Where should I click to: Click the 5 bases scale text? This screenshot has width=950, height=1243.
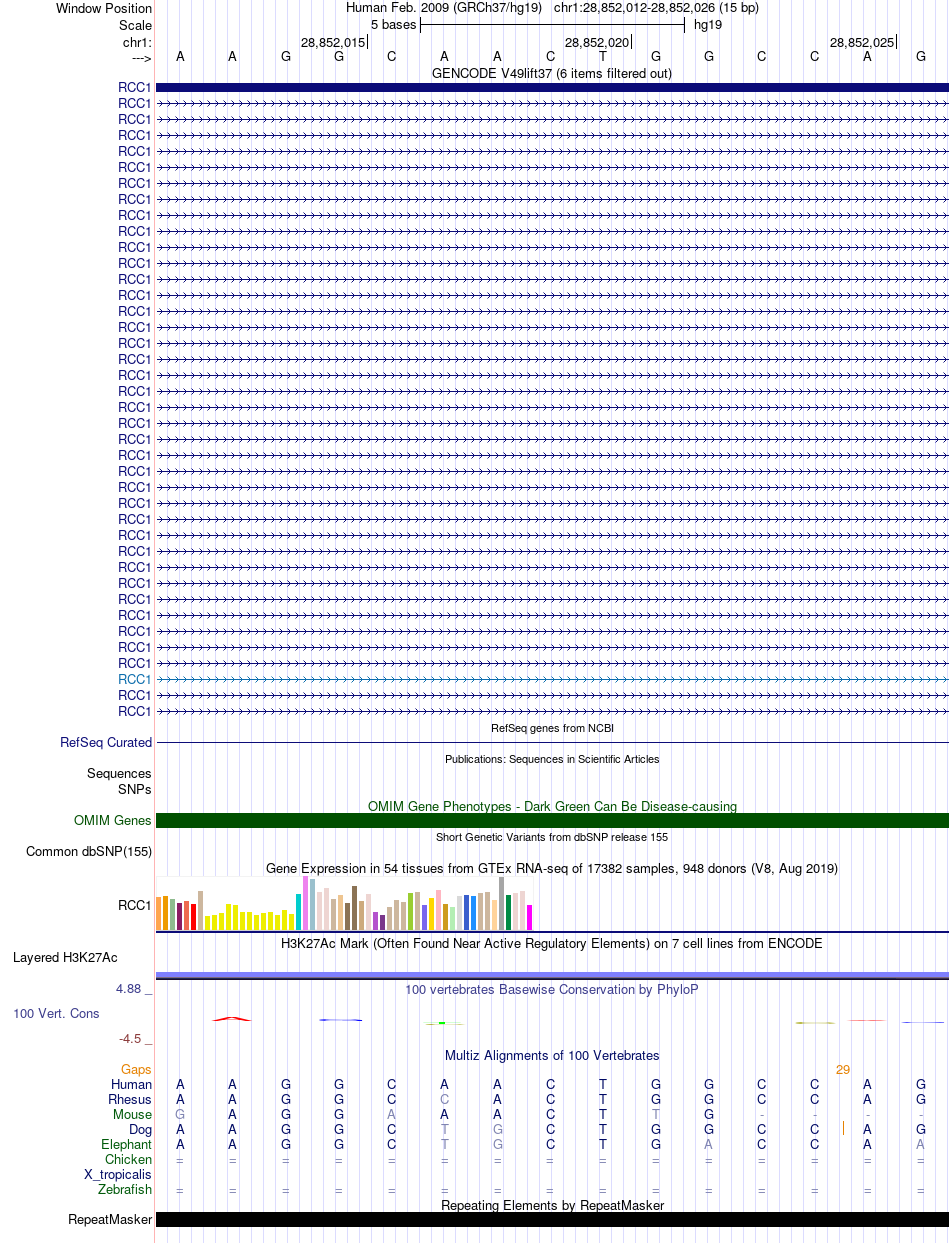pyautogui.click(x=393, y=25)
